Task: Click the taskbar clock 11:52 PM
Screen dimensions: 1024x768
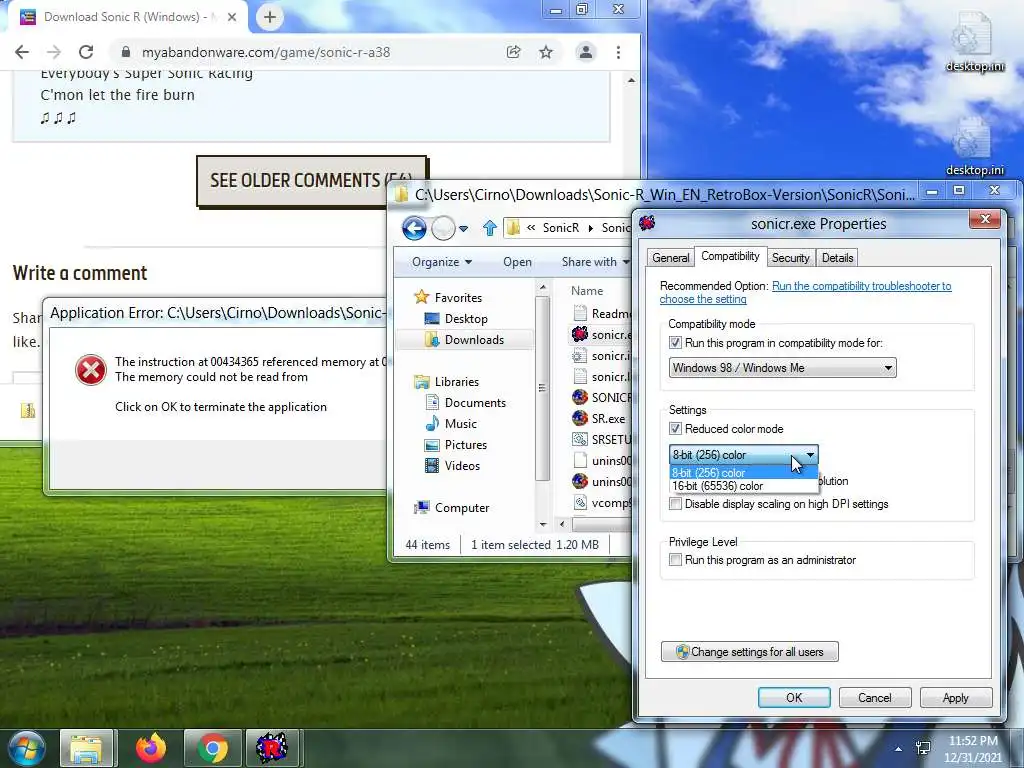Action: pos(972,741)
